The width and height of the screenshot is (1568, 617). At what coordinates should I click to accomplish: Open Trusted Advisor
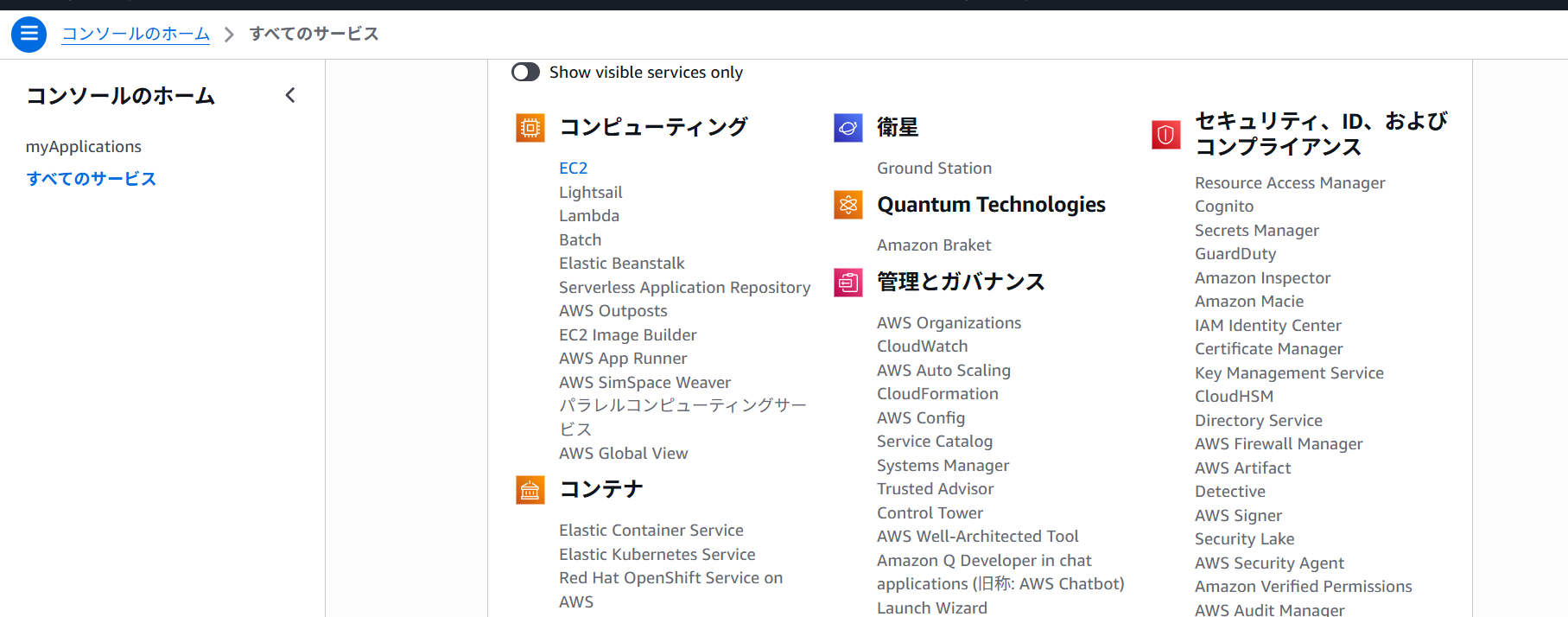[936, 489]
